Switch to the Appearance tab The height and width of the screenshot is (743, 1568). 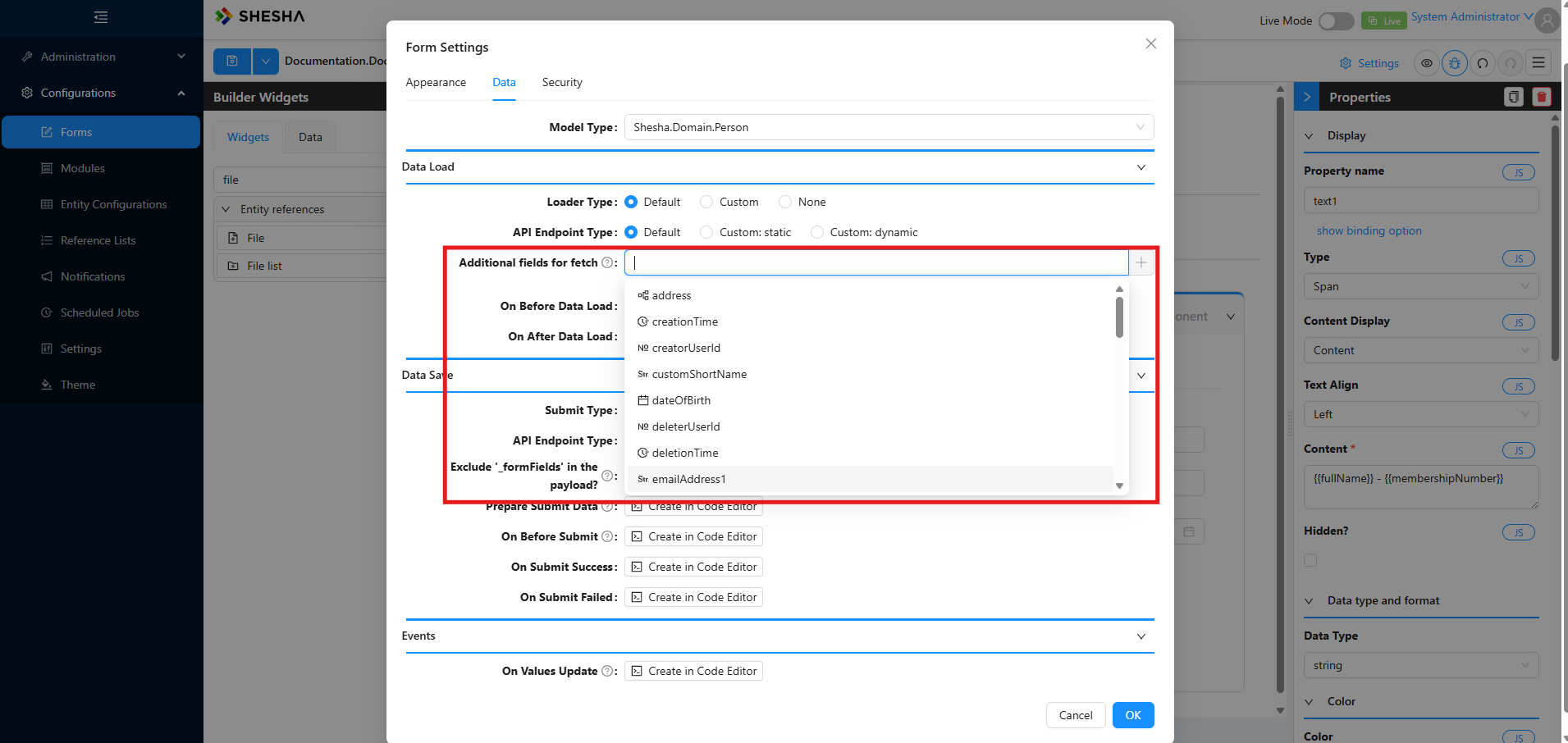point(436,82)
